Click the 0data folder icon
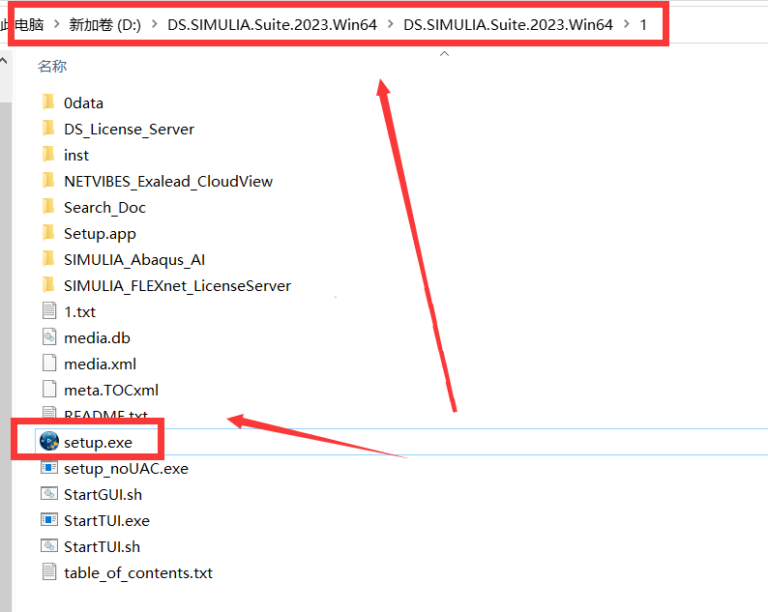 (x=48, y=102)
